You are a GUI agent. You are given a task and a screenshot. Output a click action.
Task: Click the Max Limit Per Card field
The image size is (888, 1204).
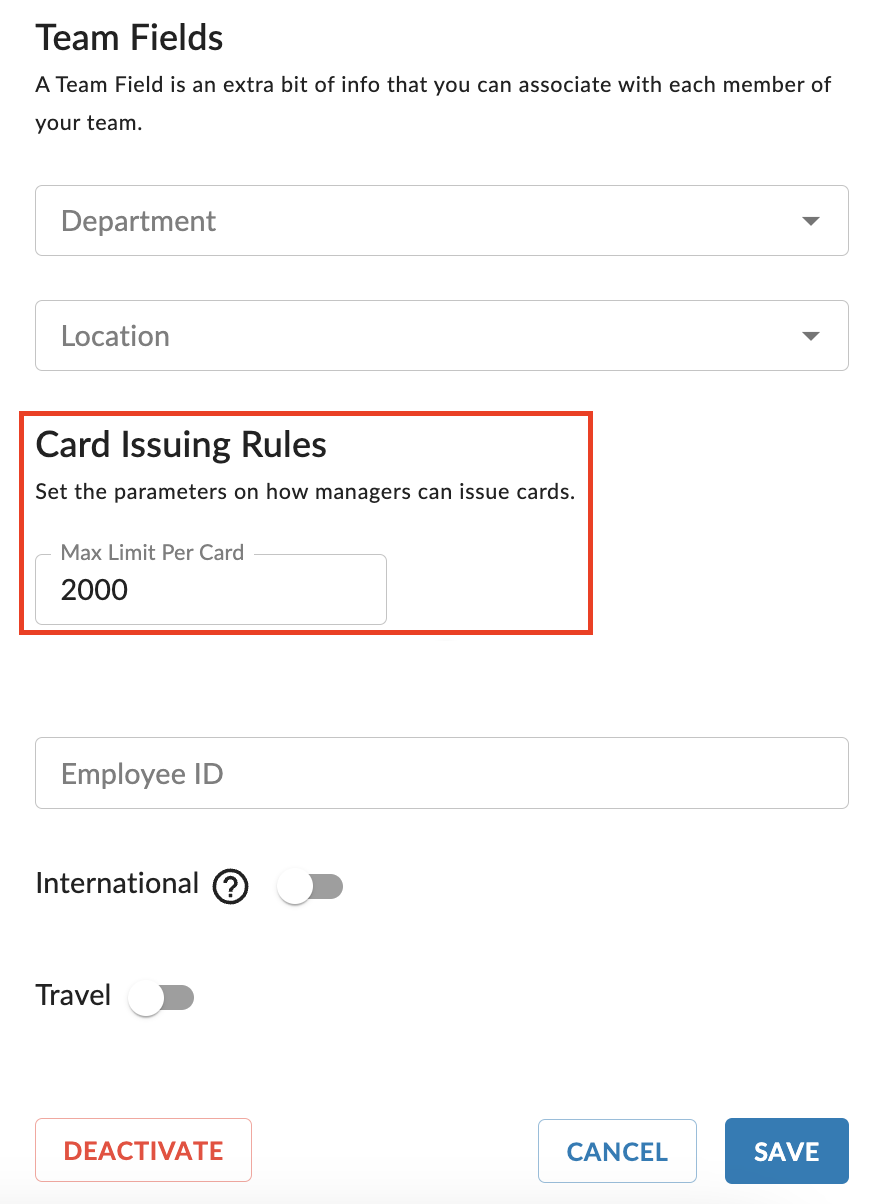[211, 589]
